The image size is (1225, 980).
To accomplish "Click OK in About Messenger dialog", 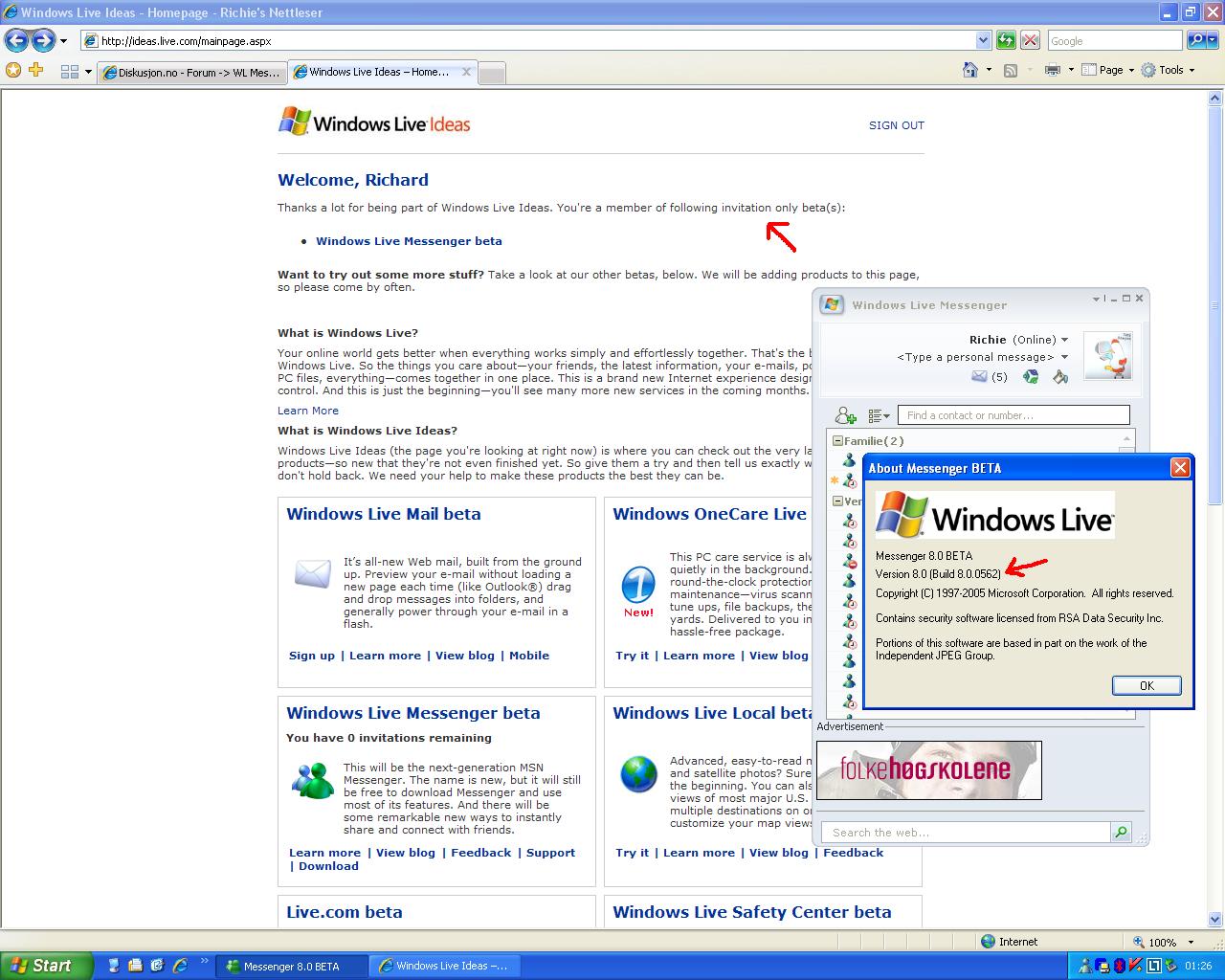I will (x=1147, y=685).
